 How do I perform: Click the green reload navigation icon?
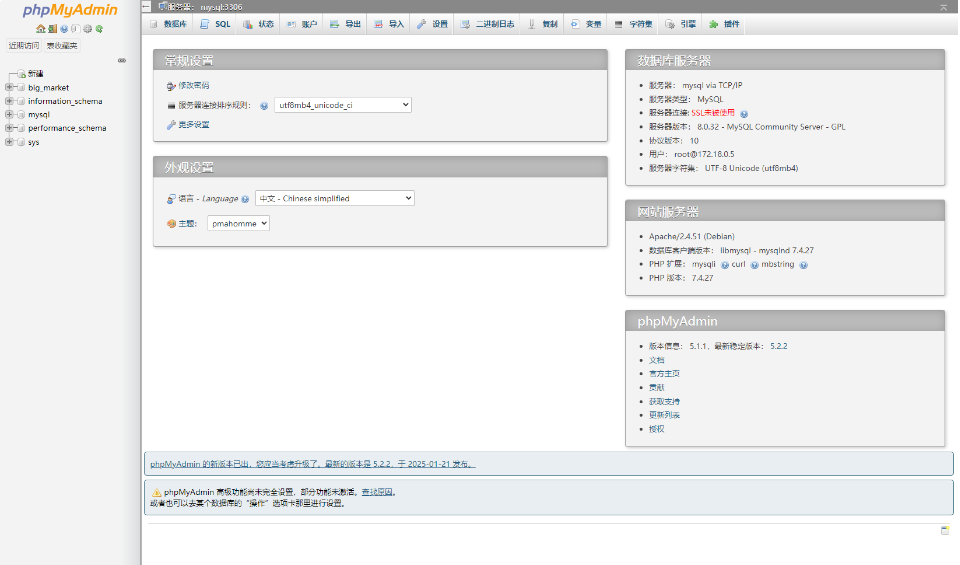[99, 29]
